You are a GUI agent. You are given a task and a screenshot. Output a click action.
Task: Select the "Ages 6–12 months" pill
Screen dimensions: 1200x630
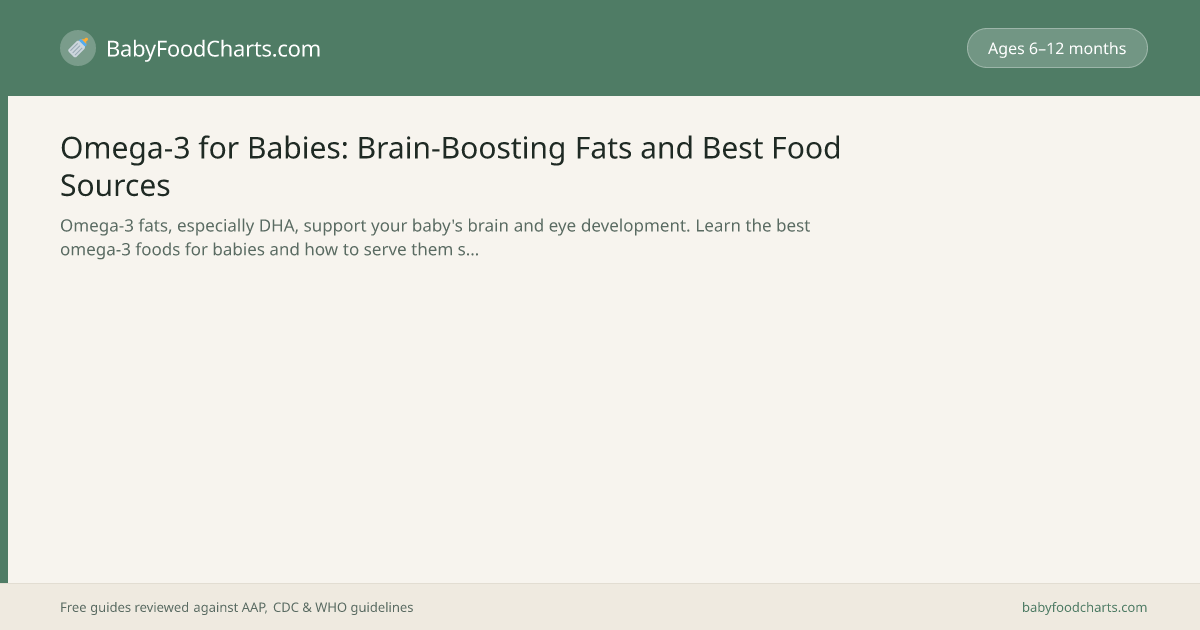click(x=1057, y=48)
